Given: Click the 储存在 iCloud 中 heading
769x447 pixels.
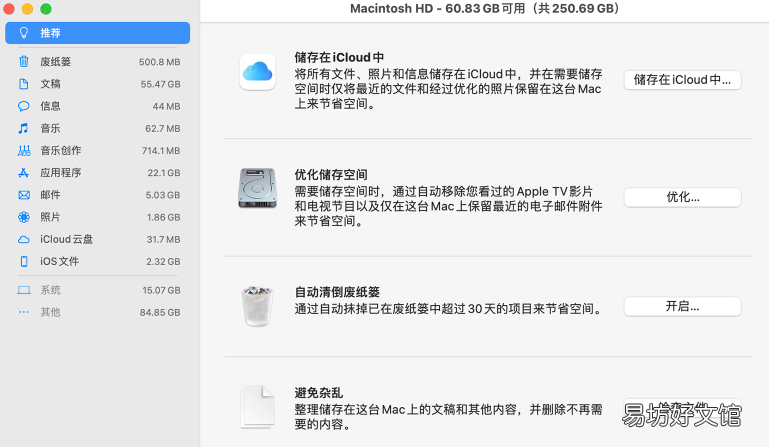Looking at the screenshot, I should click(339, 57).
